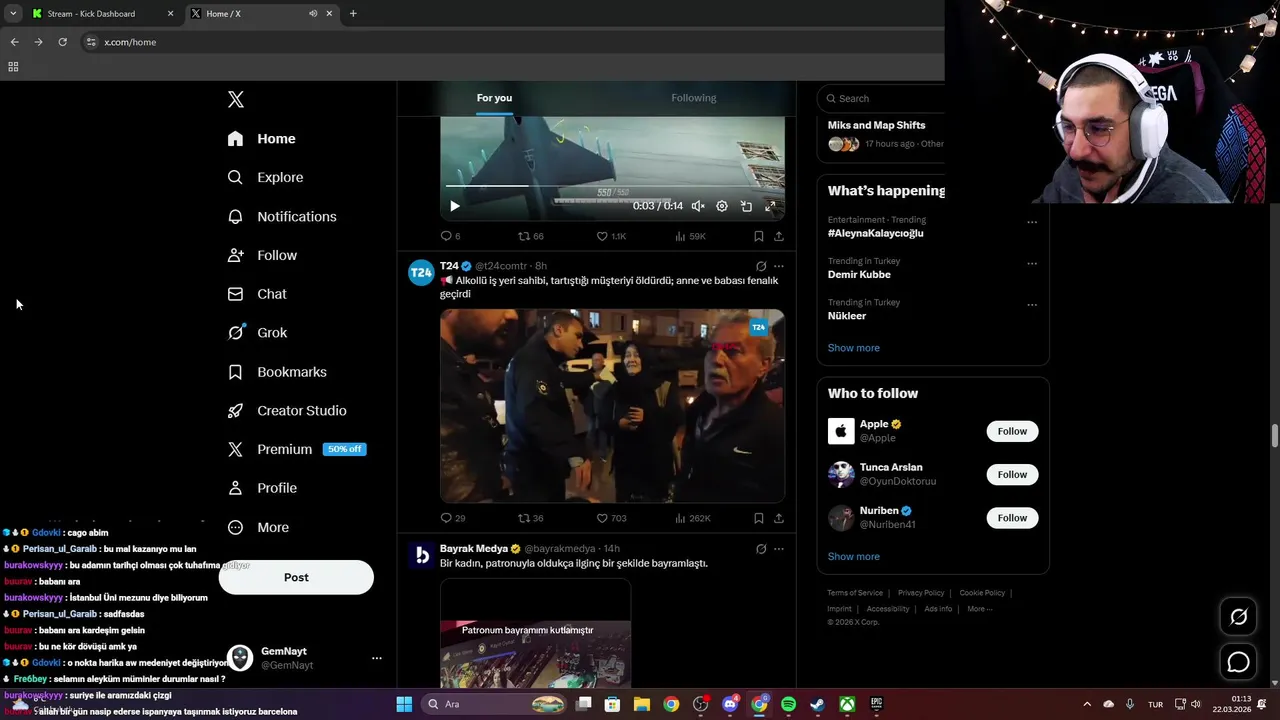Open T24 post video thumbnail

click(x=612, y=405)
